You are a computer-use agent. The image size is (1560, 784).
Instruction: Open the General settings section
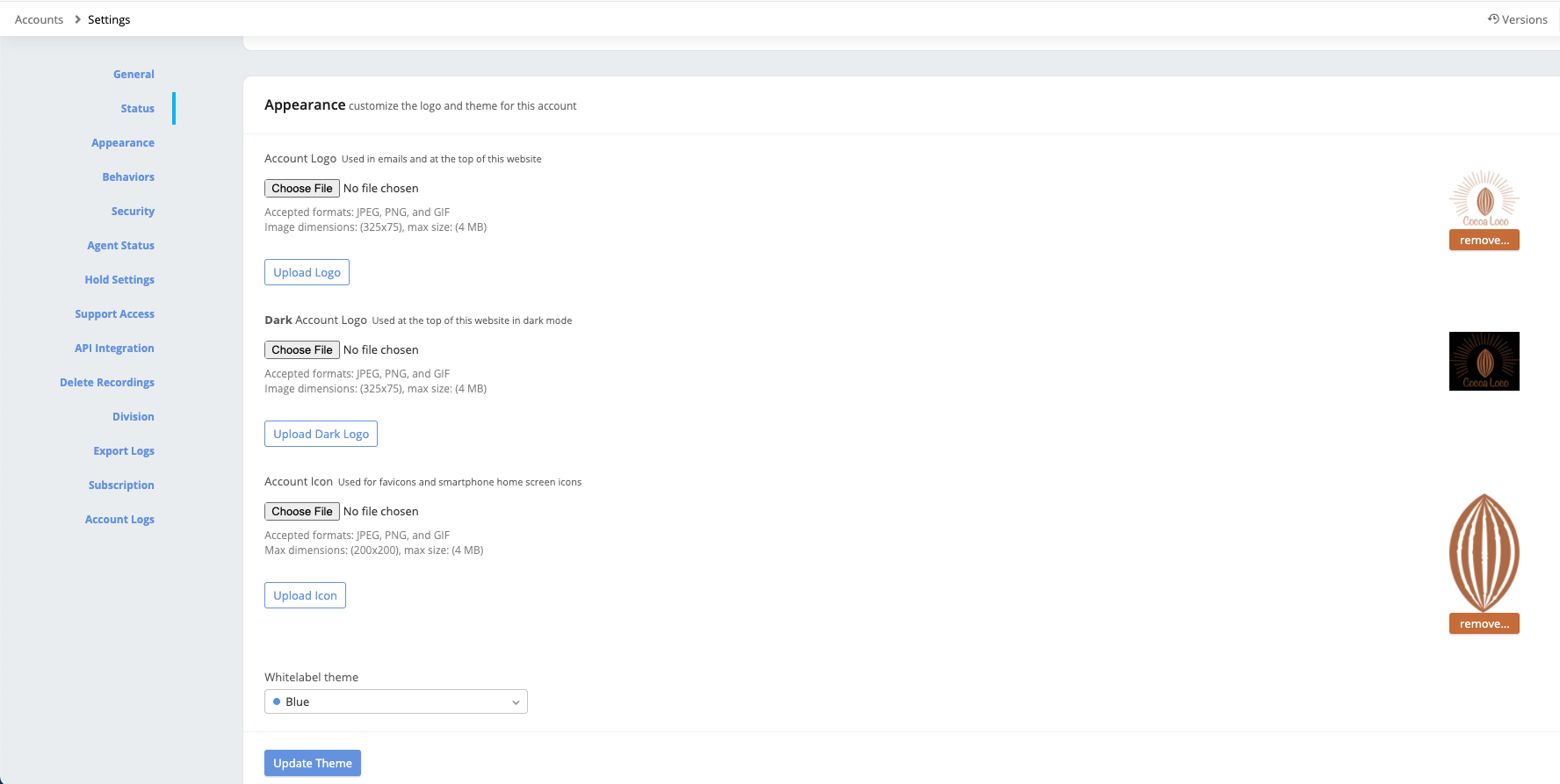pyautogui.click(x=134, y=75)
